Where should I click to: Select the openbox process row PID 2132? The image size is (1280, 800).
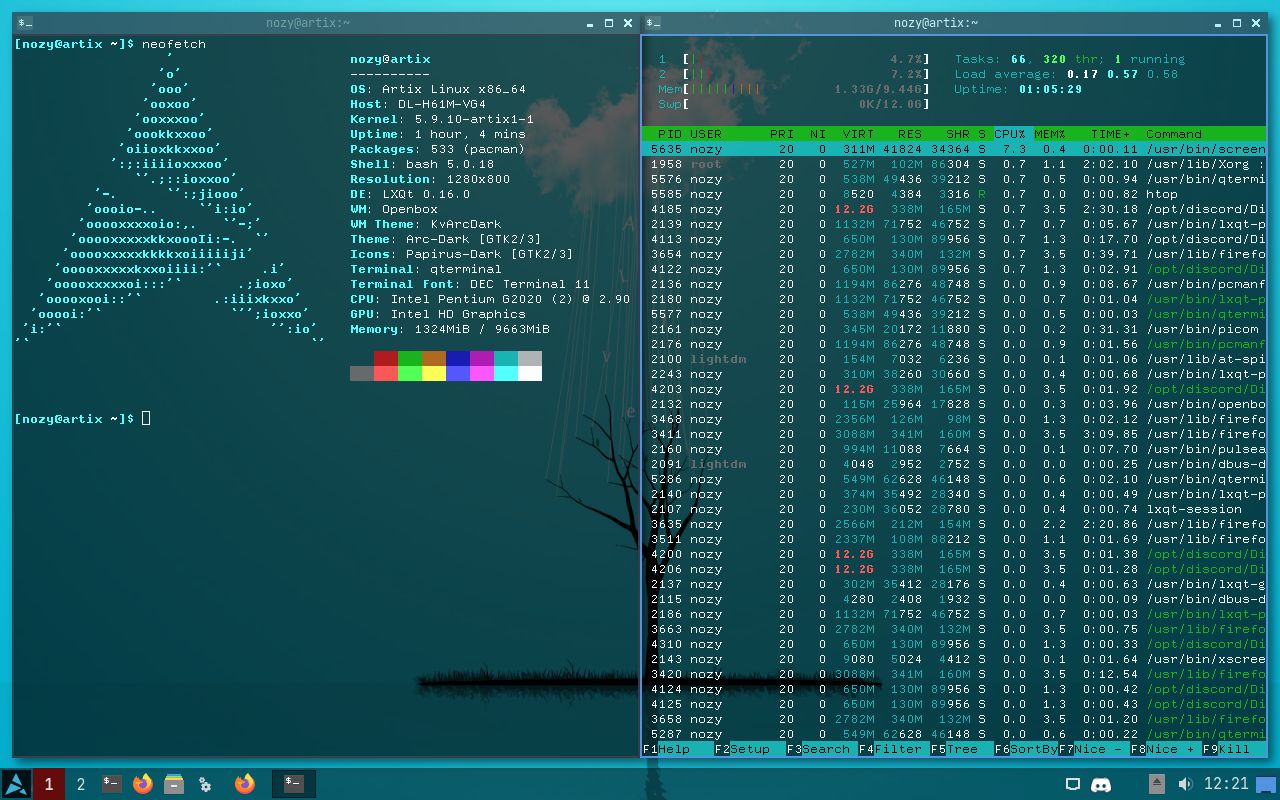pyautogui.click(x=954, y=404)
